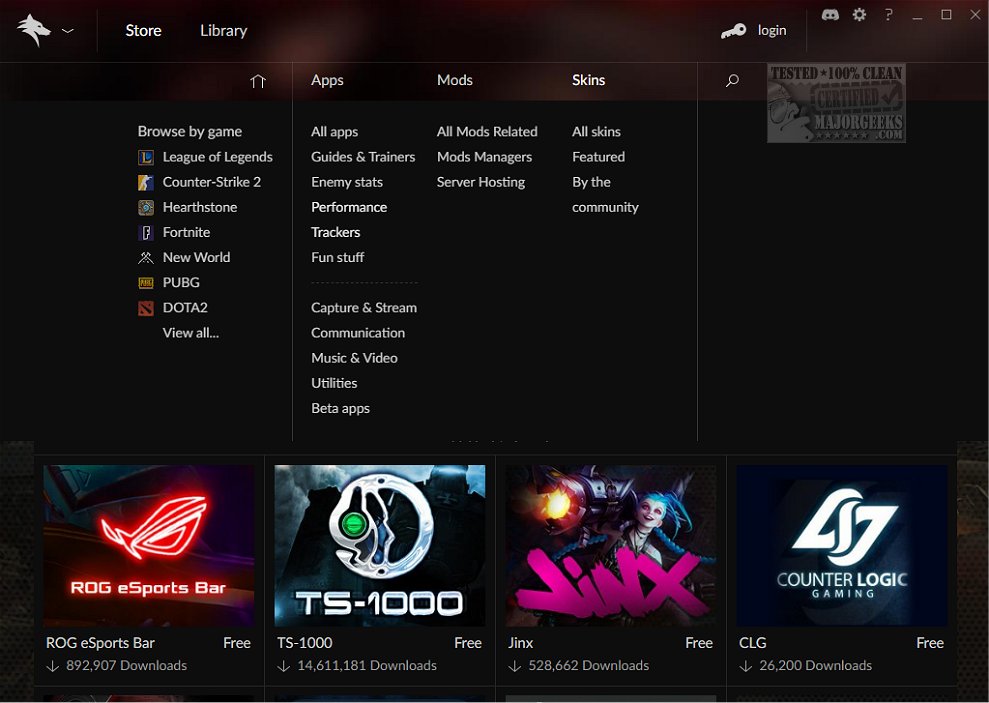Click 528,662 Downloads text
Viewport: 989px width, 703px height.
click(x=588, y=666)
